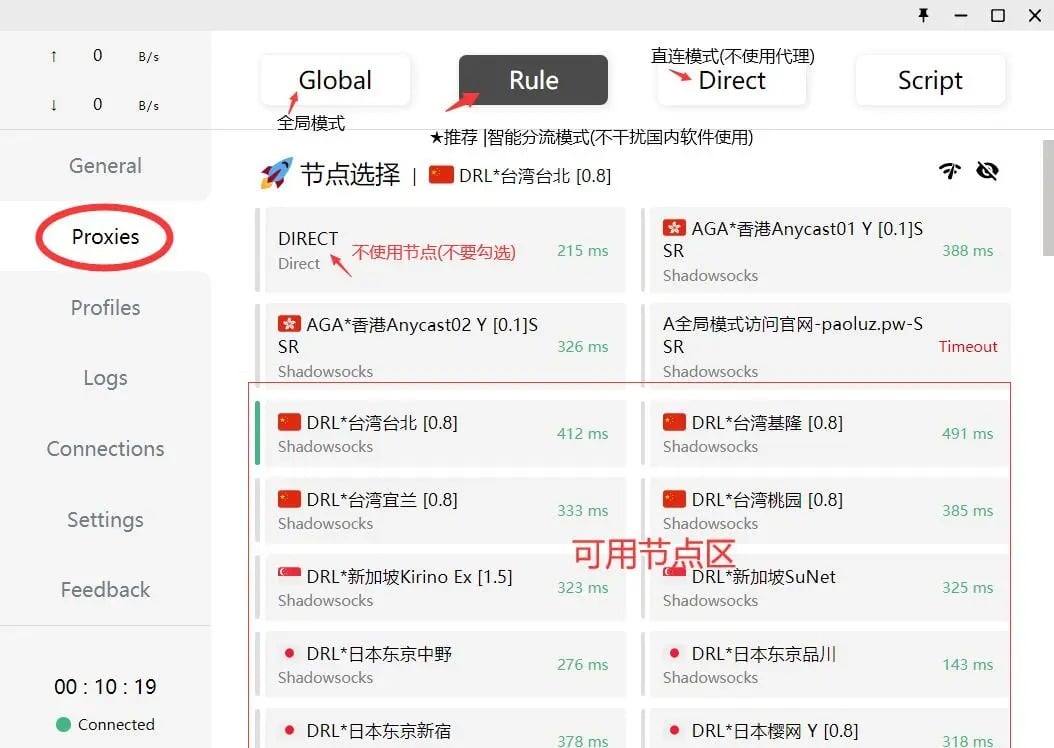
Task: Click the Global mode button
Action: click(335, 80)
